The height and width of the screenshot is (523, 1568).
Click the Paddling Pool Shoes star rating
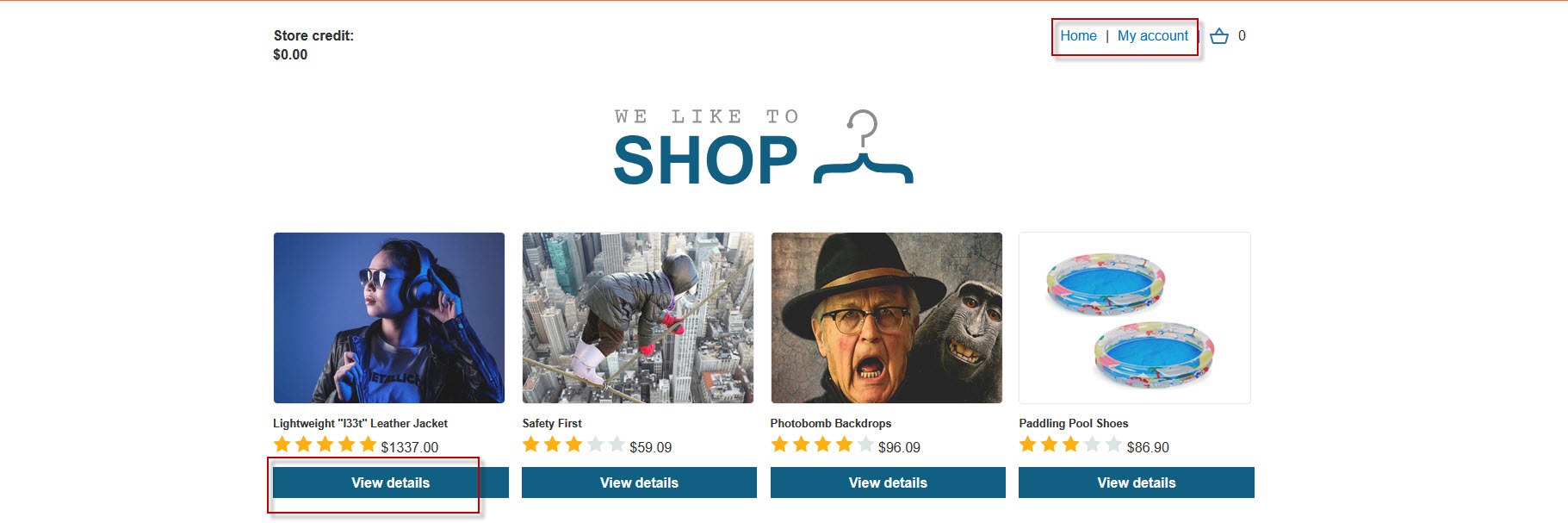click(x=1070, y=445)
